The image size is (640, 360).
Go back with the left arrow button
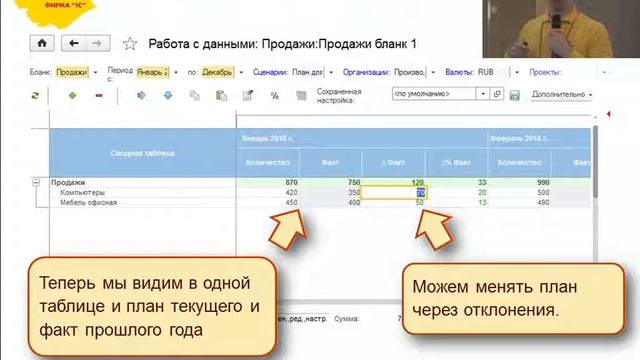(x=73, y=43)
